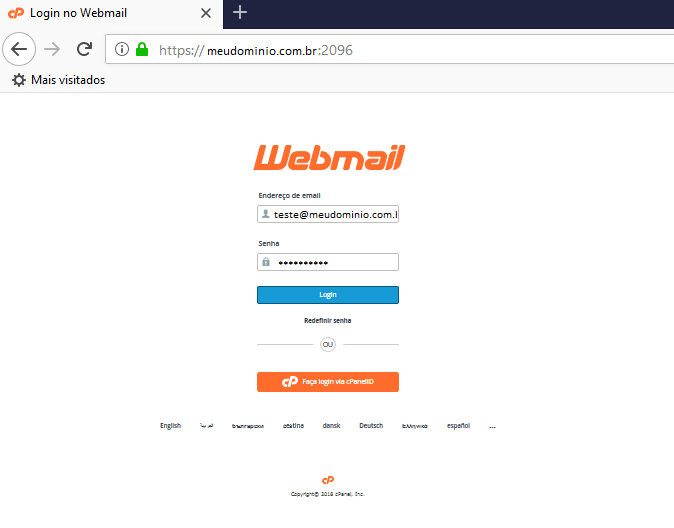Click the forward navigation arrow
674x528 pixels.
[52, 49]
